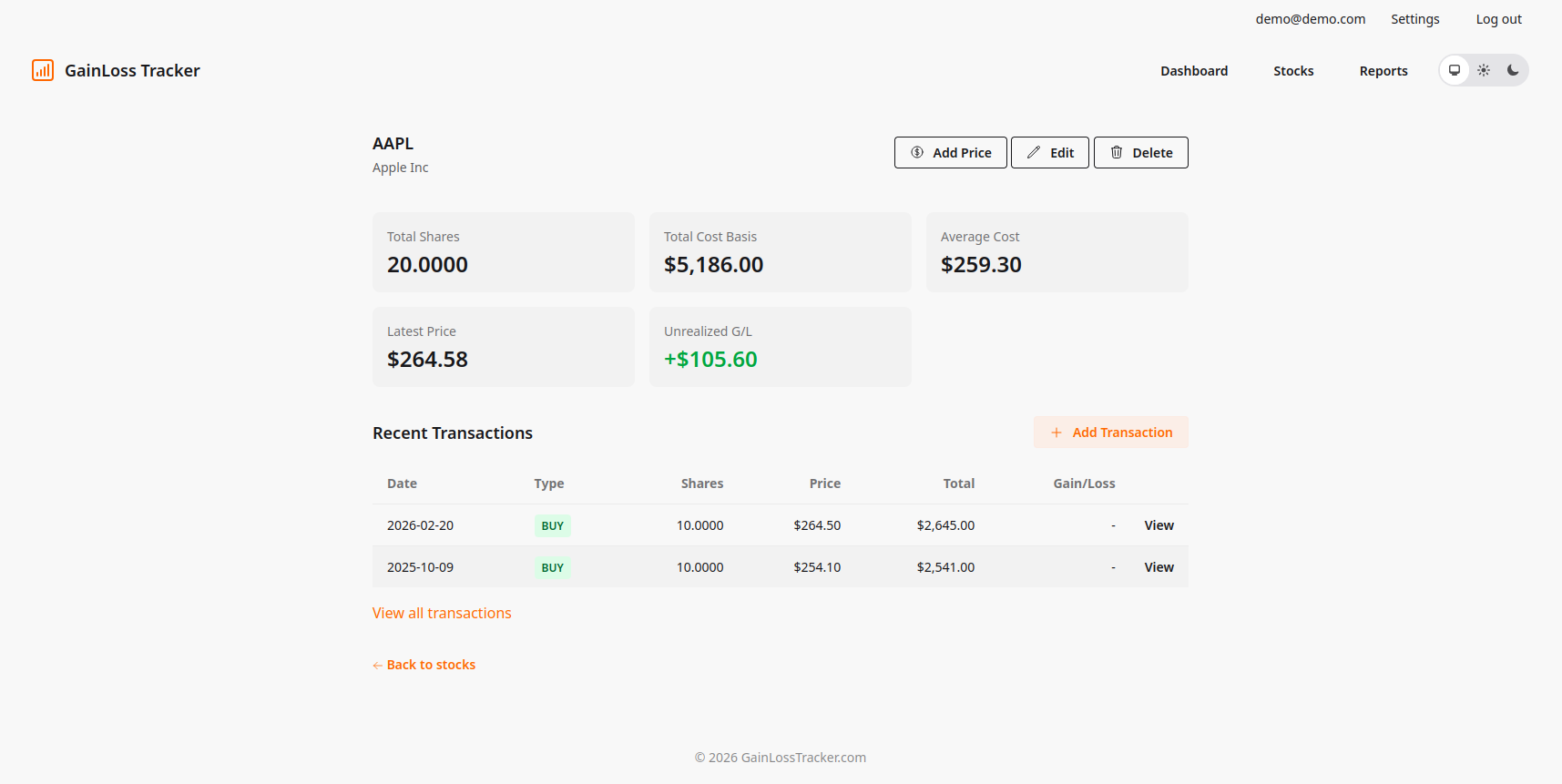Open account Settings
1562x784 pixels.
[x=1414, y=19]
